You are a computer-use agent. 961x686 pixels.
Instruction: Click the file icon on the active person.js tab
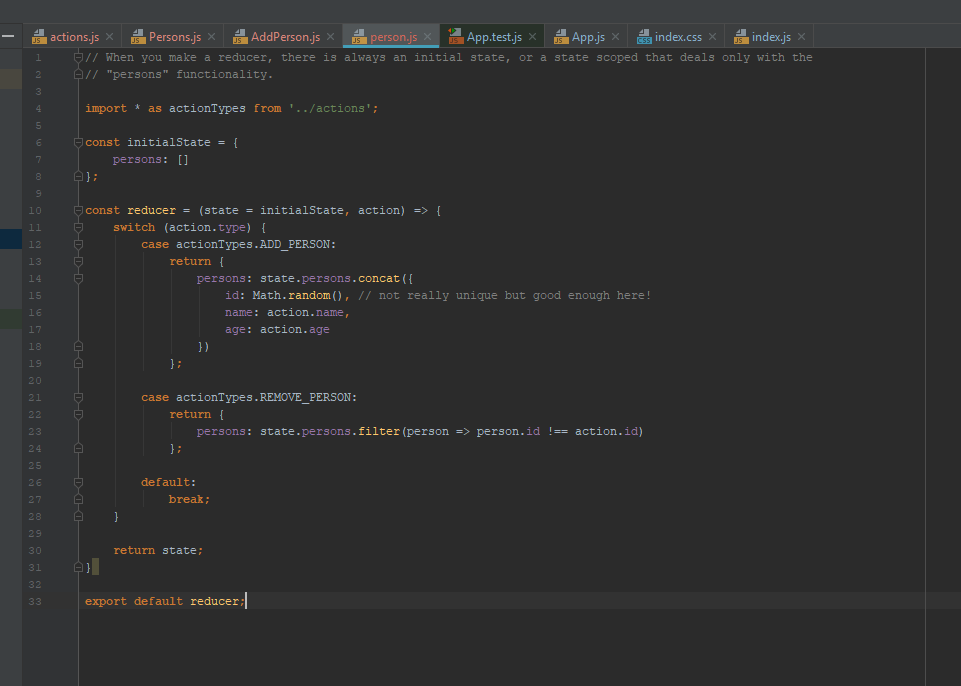pyautogui.click(x=357, y=35)
